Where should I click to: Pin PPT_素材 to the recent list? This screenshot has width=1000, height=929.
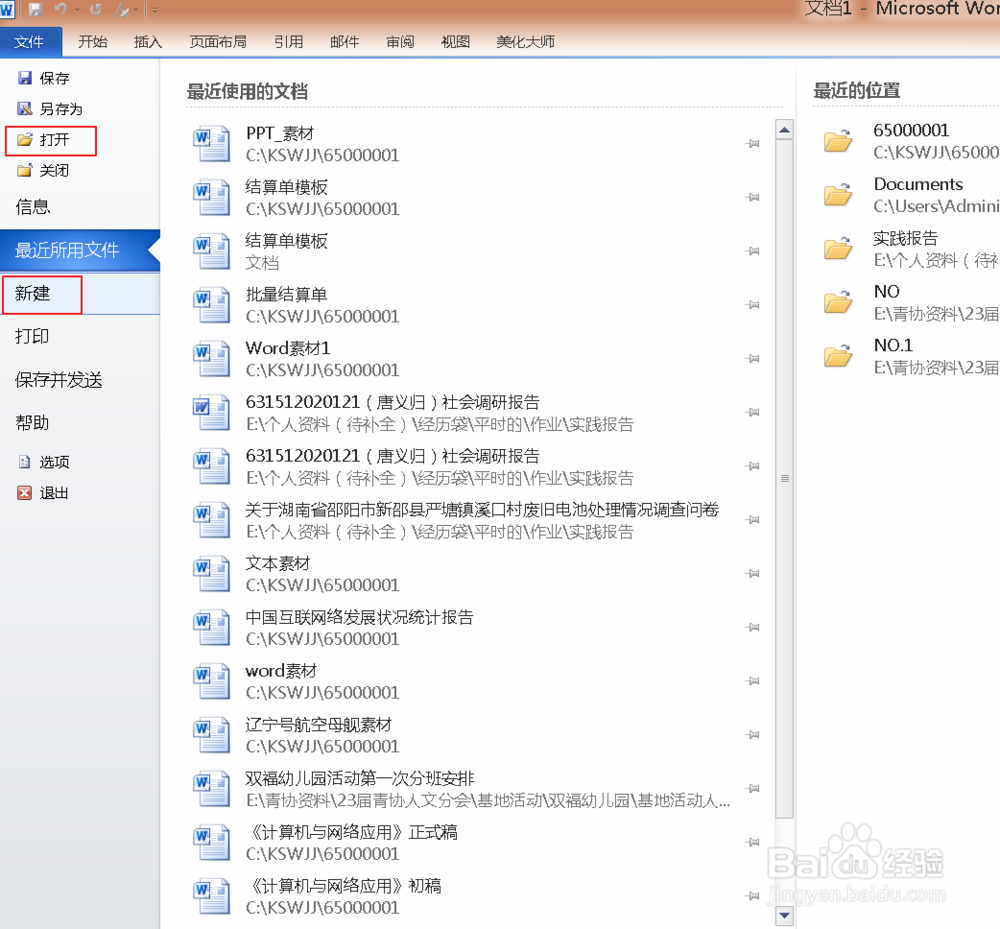point(753,144)
